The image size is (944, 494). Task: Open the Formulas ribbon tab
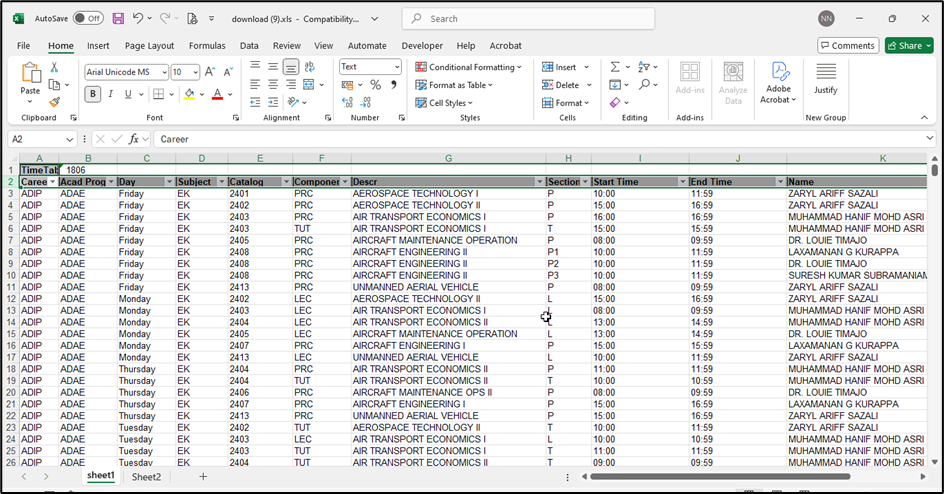point(207,45)
